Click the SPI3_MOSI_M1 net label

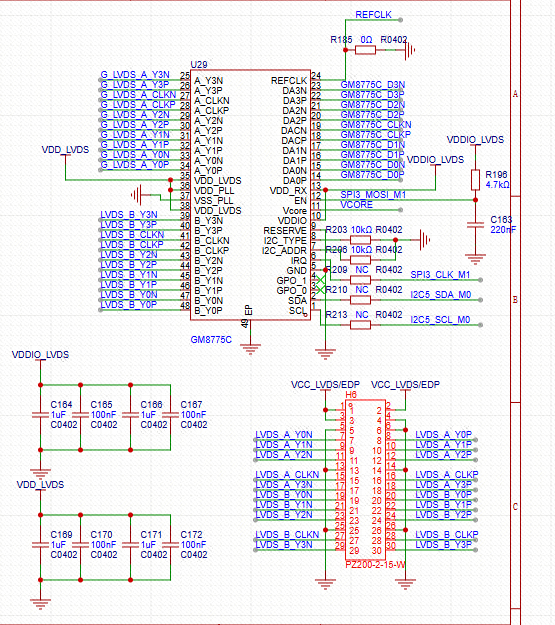point(373,195)
